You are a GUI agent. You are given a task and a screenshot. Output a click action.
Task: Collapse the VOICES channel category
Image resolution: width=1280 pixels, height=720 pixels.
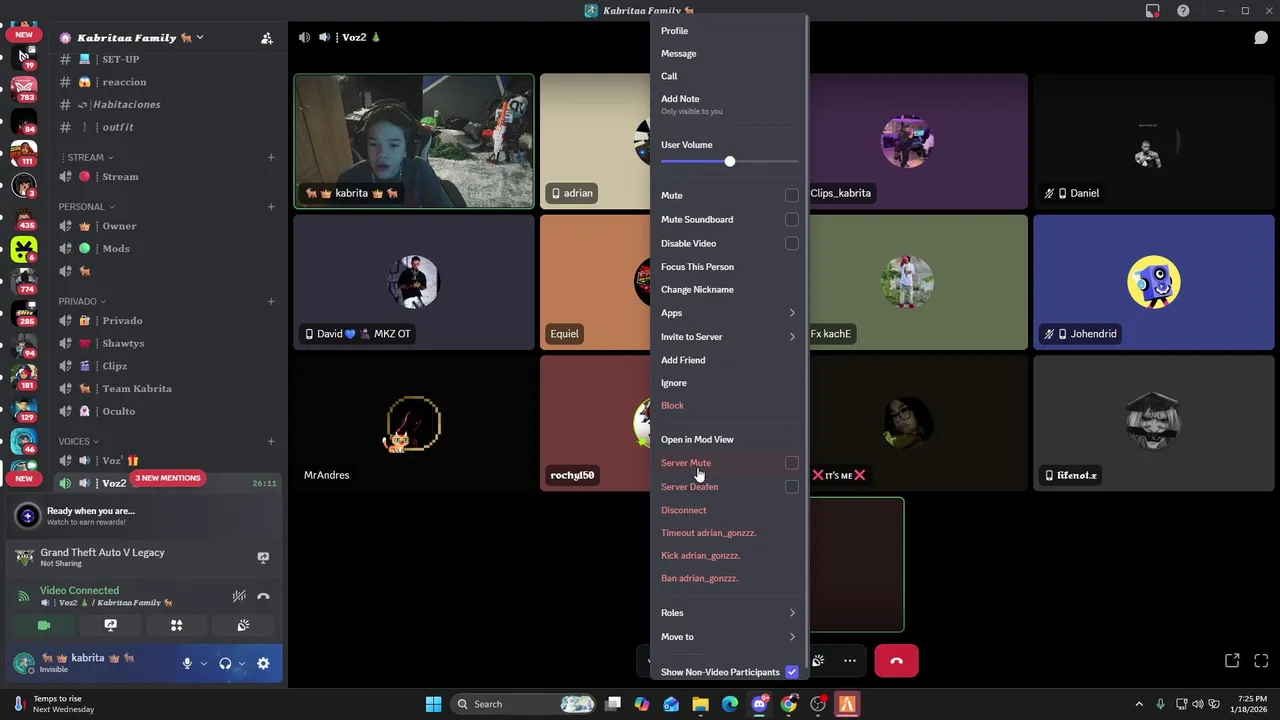(x=78, y=441)
